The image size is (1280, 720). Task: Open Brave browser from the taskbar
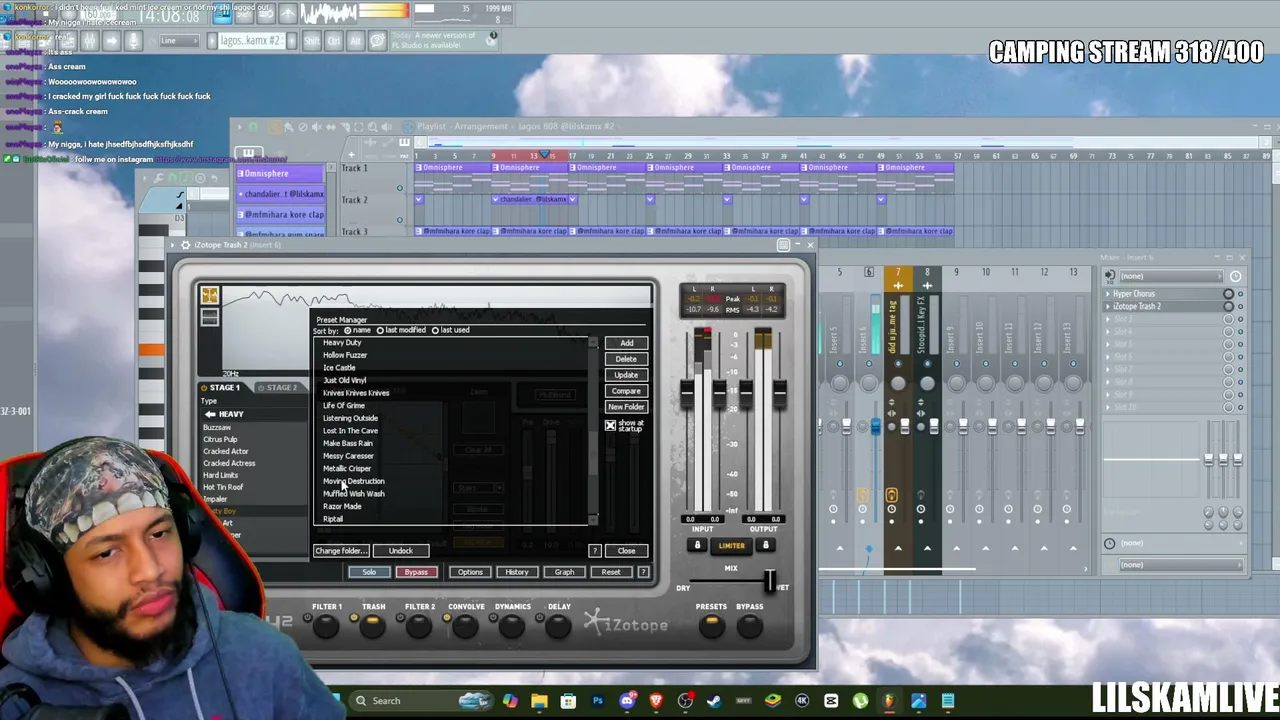[x=656, y=701]
